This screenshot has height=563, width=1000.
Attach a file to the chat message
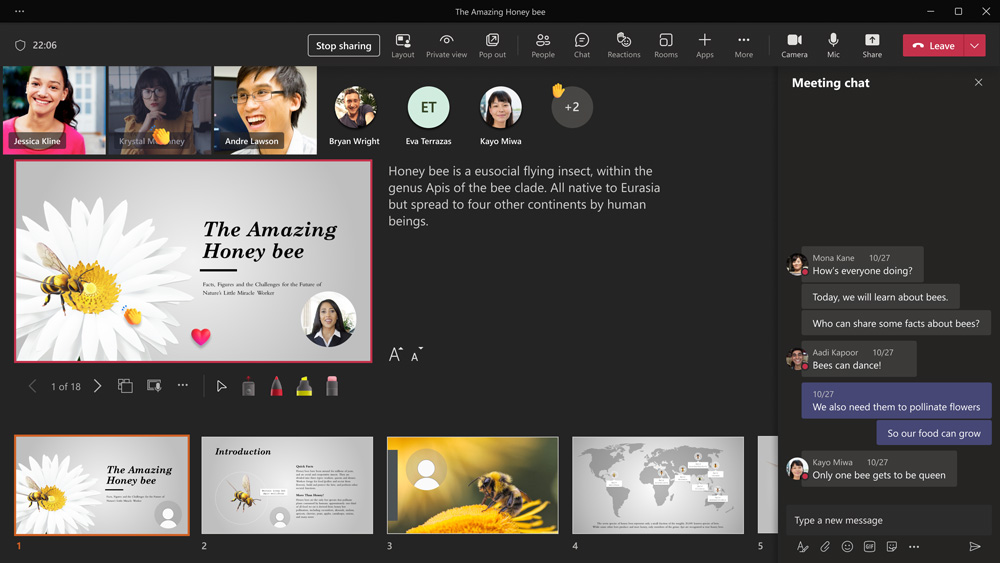coord(825,547)
